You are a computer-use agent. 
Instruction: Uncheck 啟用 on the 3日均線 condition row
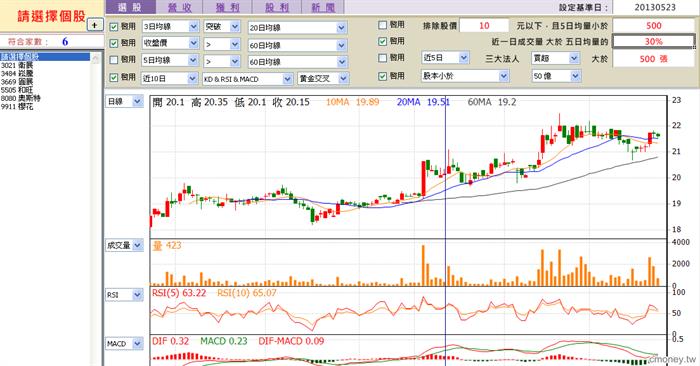click(x=114, y=27)
